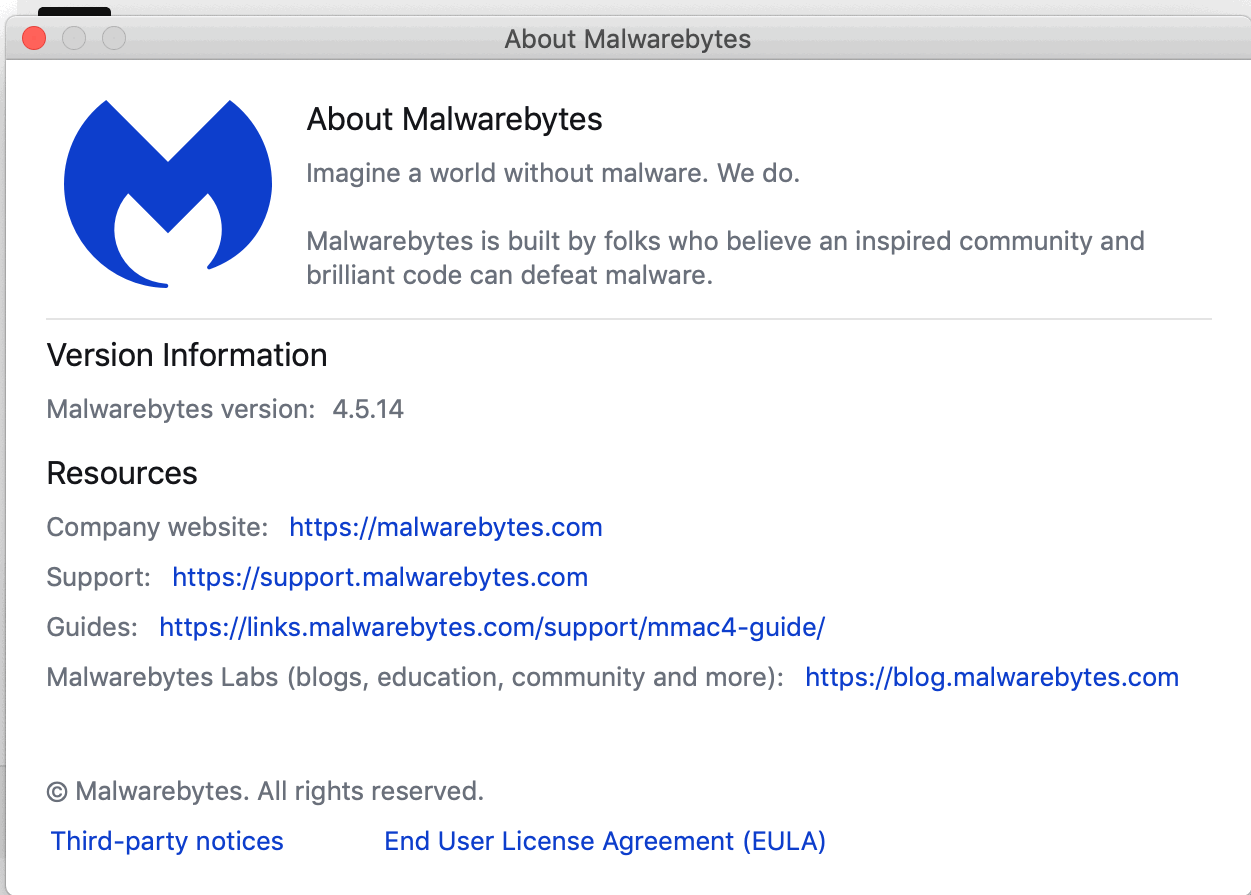
Task: Click the 'About Malwarebytes' window title bar text
Action: pyautogui.click(x=627, y=40)
